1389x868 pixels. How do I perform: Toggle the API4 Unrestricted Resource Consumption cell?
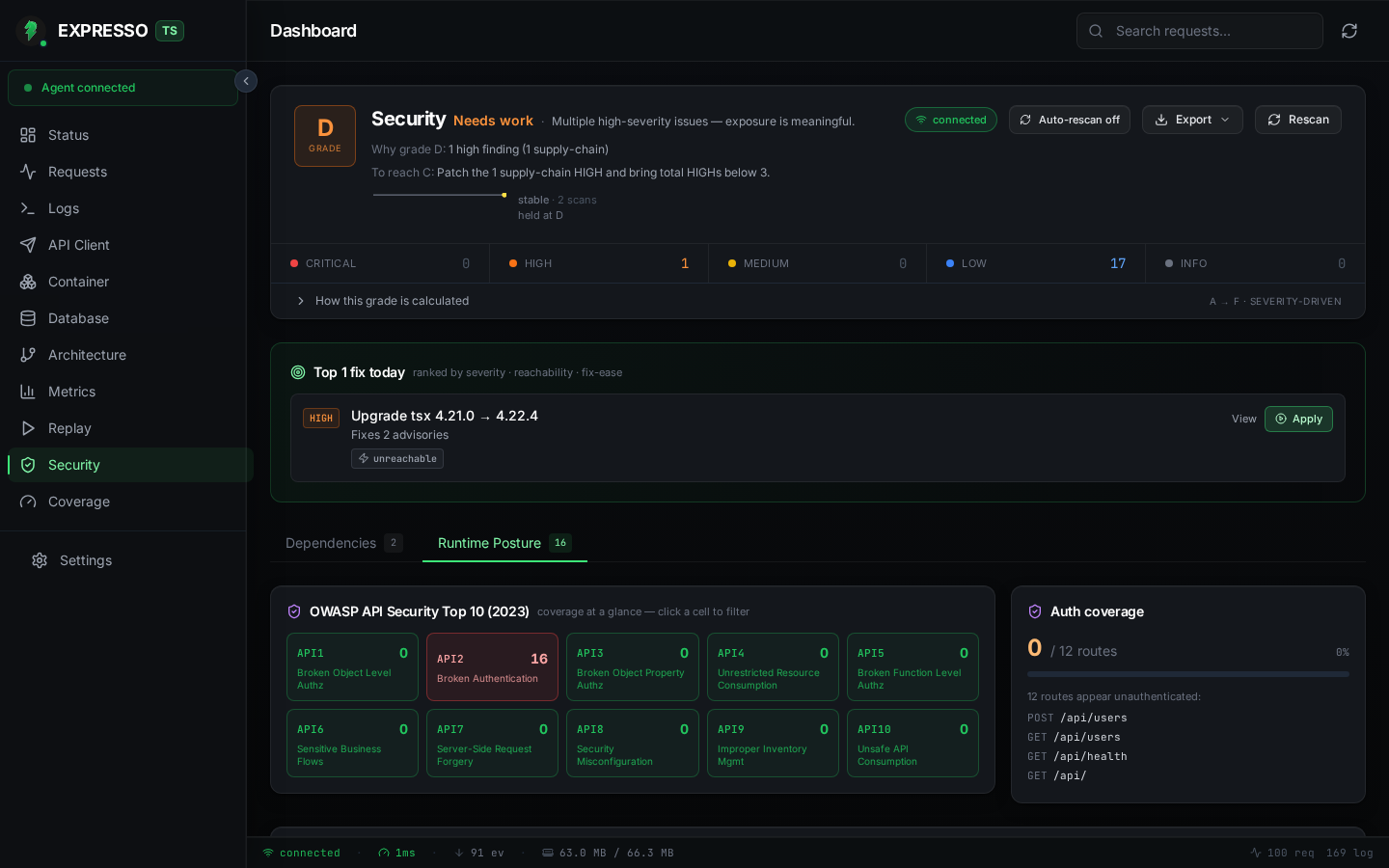point(773,666)
